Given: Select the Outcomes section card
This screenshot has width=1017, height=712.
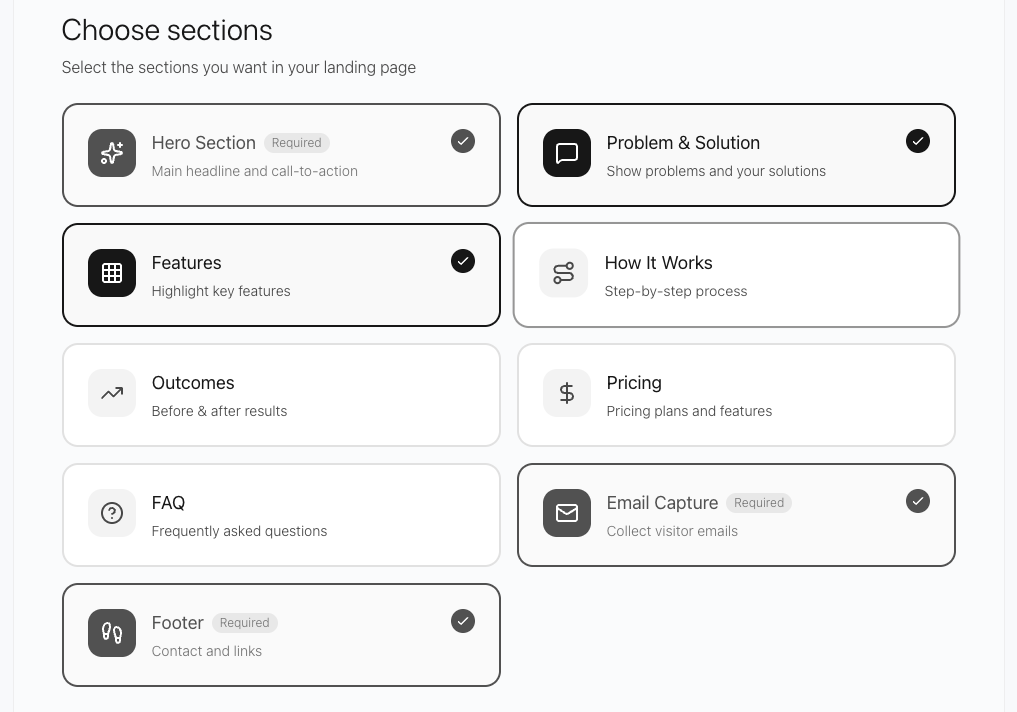Looking at the screenshot, I should [x=281, y=394].
